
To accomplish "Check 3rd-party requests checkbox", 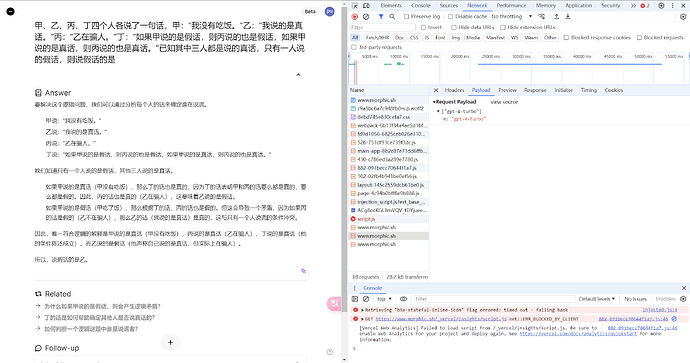I will 354,47.
